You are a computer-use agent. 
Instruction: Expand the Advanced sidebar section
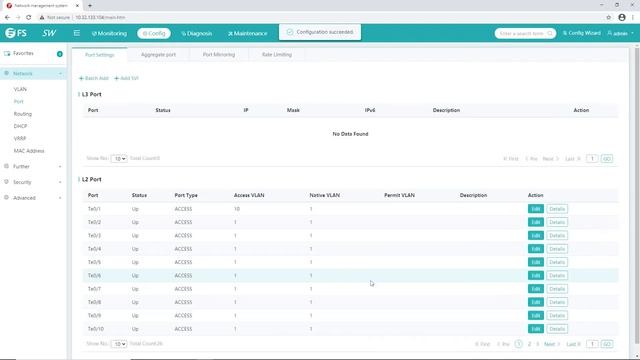click(33, 198)
